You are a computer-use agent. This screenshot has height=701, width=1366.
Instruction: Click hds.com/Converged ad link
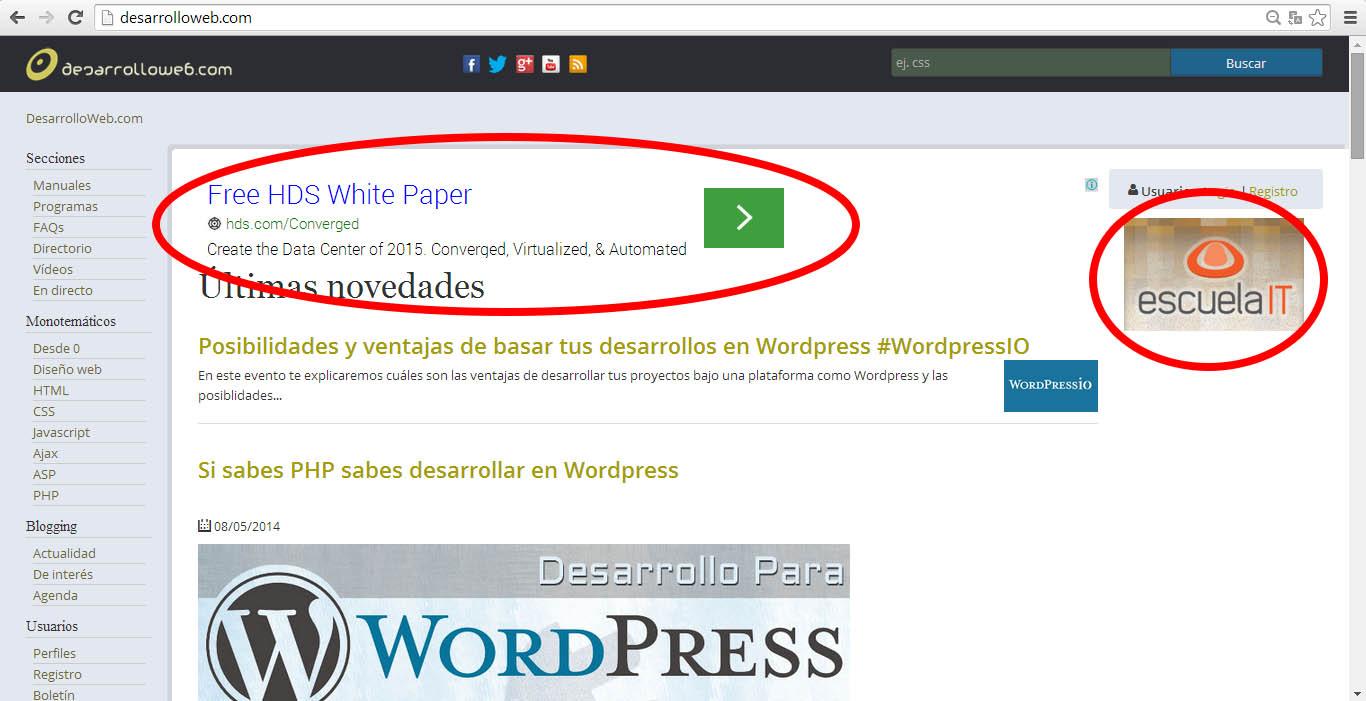point(292,224)
